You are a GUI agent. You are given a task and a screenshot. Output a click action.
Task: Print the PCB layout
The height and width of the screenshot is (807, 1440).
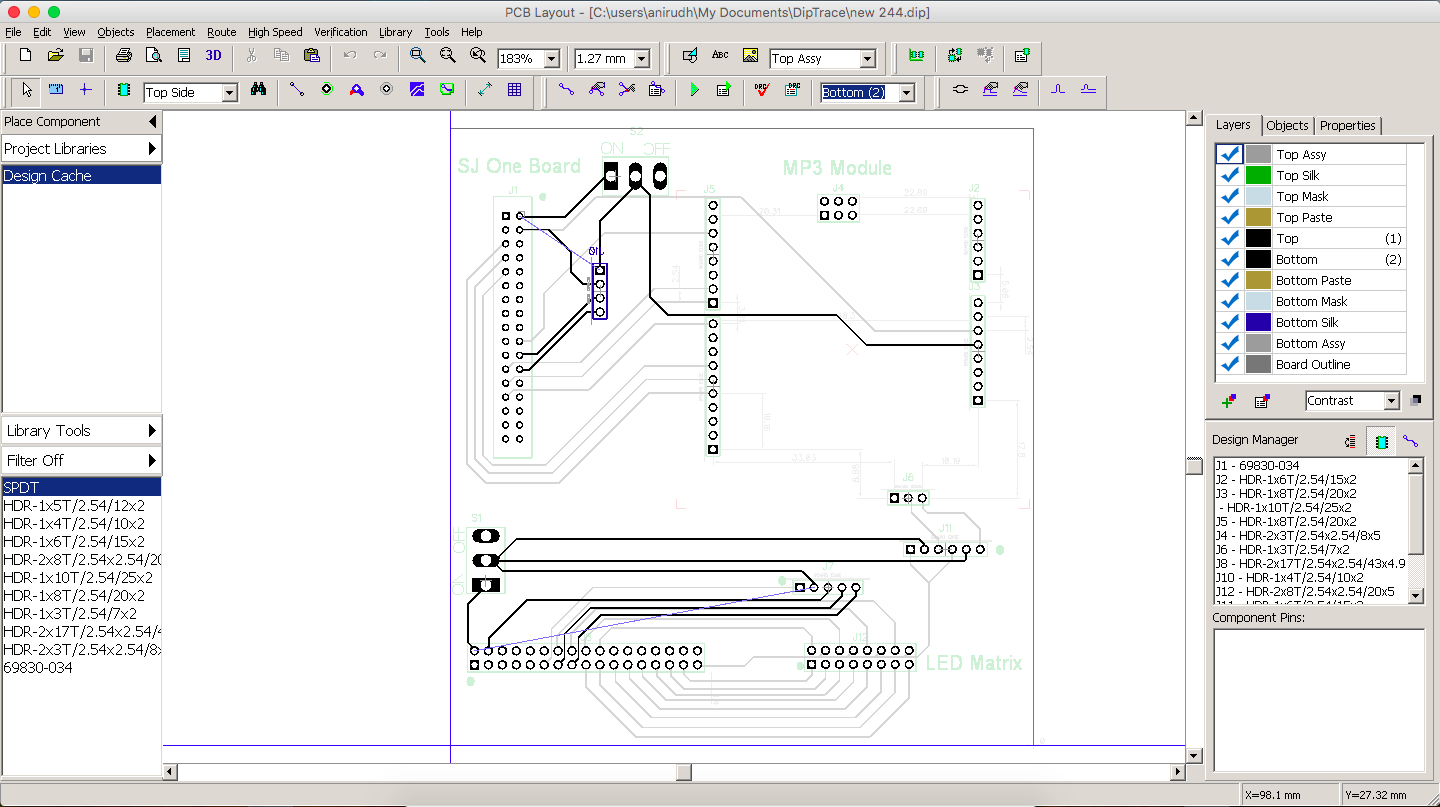click(x=123, y=56)
